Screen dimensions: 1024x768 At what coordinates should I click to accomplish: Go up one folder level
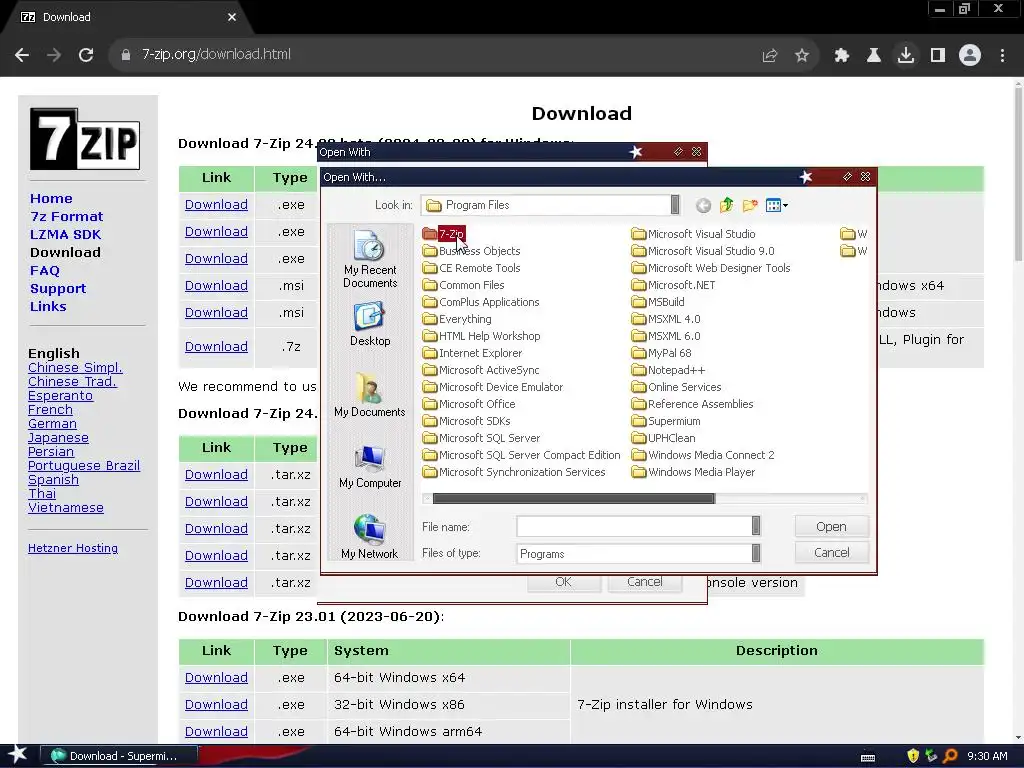click(x=726, y=206)
